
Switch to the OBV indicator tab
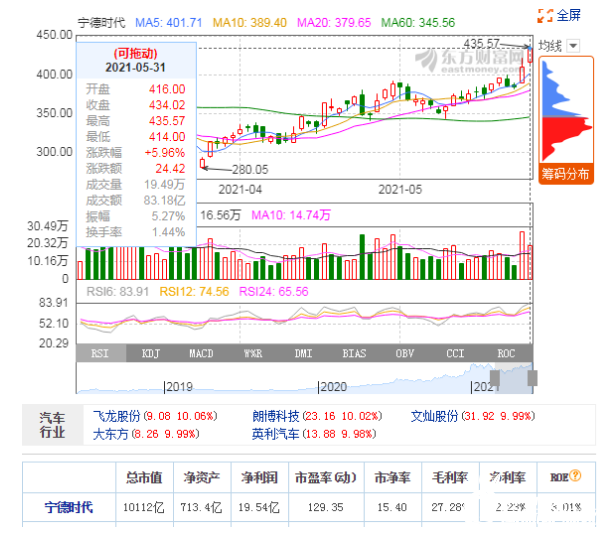[x=405, y=353]
